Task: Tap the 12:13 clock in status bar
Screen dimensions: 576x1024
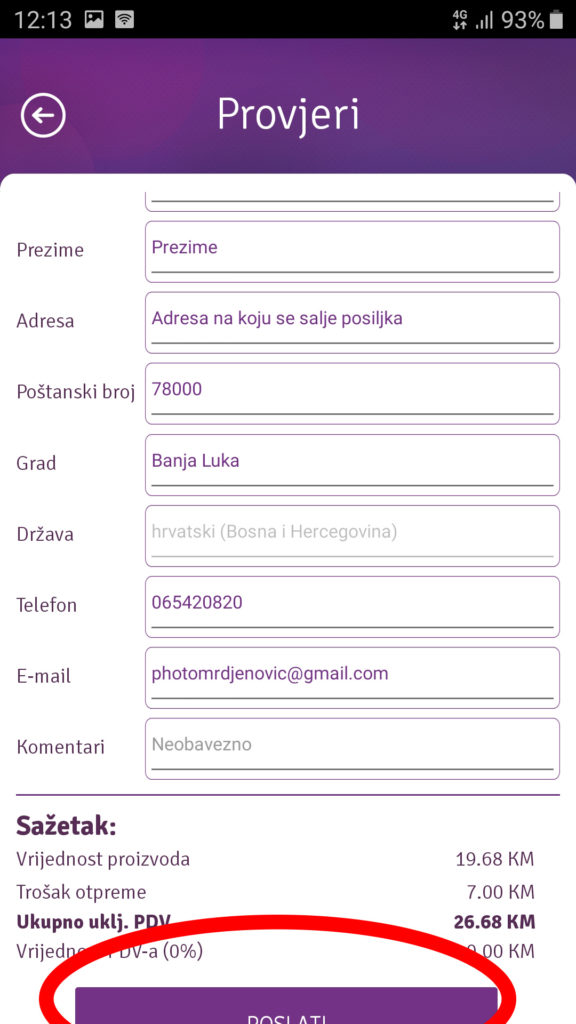Action: (x=43, y=20)
